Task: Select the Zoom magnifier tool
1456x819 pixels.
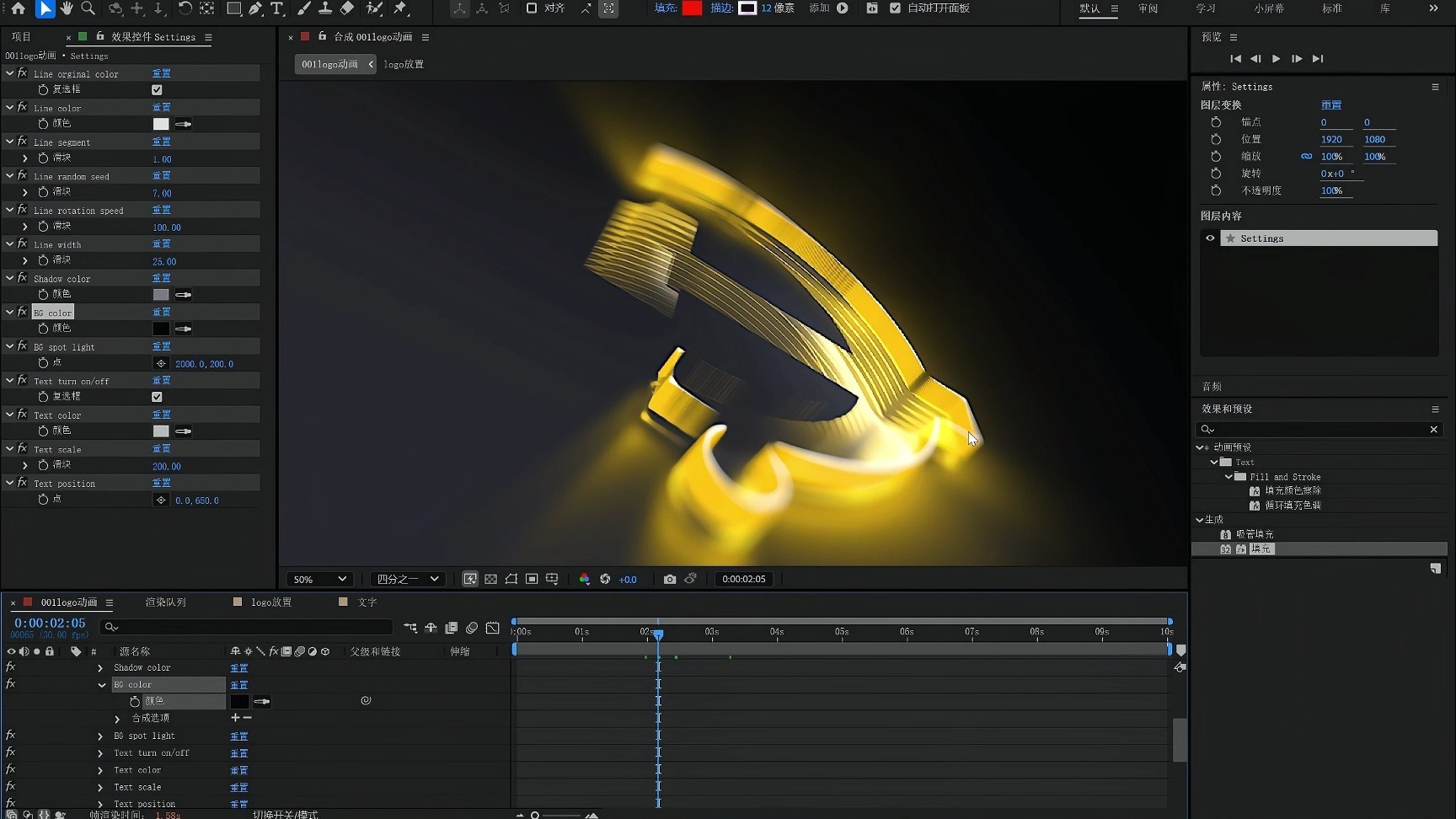Action: tap(88, 8)
